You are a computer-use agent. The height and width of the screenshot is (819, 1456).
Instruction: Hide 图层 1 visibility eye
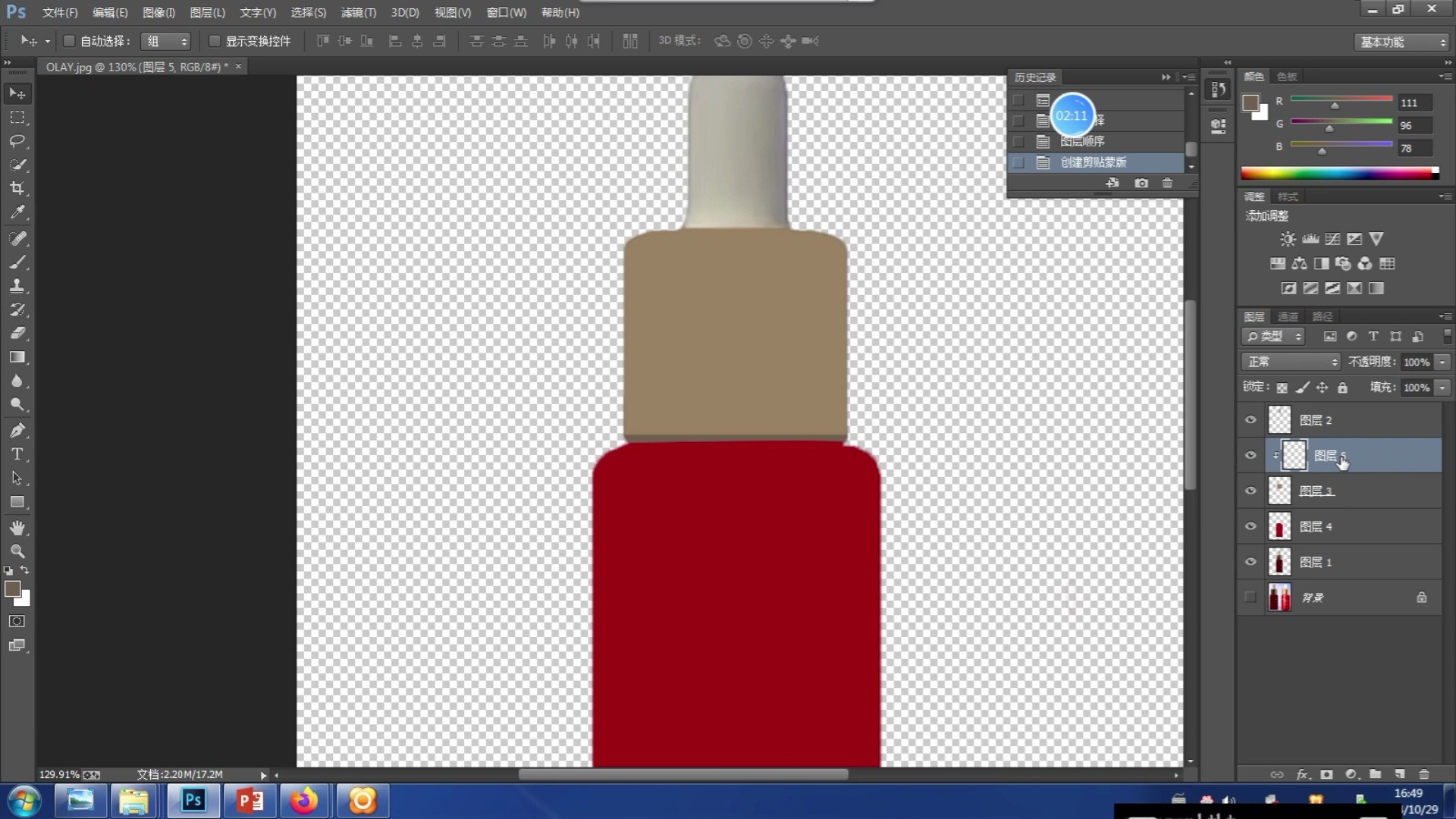(1250, 562)
